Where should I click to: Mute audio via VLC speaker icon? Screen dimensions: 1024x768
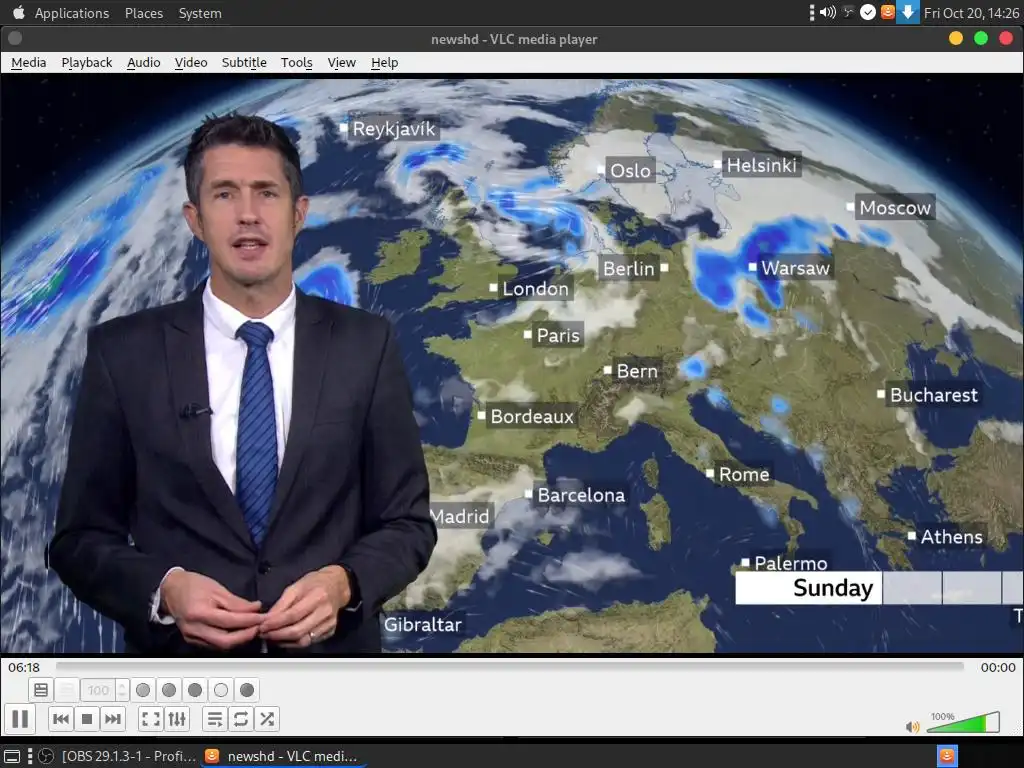[x=912, y=727]
